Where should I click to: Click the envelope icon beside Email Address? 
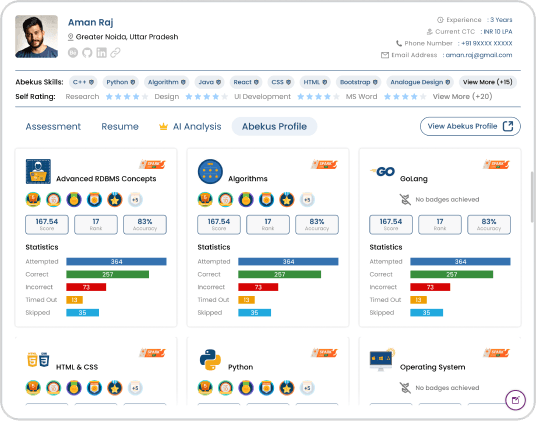point(385,55)
